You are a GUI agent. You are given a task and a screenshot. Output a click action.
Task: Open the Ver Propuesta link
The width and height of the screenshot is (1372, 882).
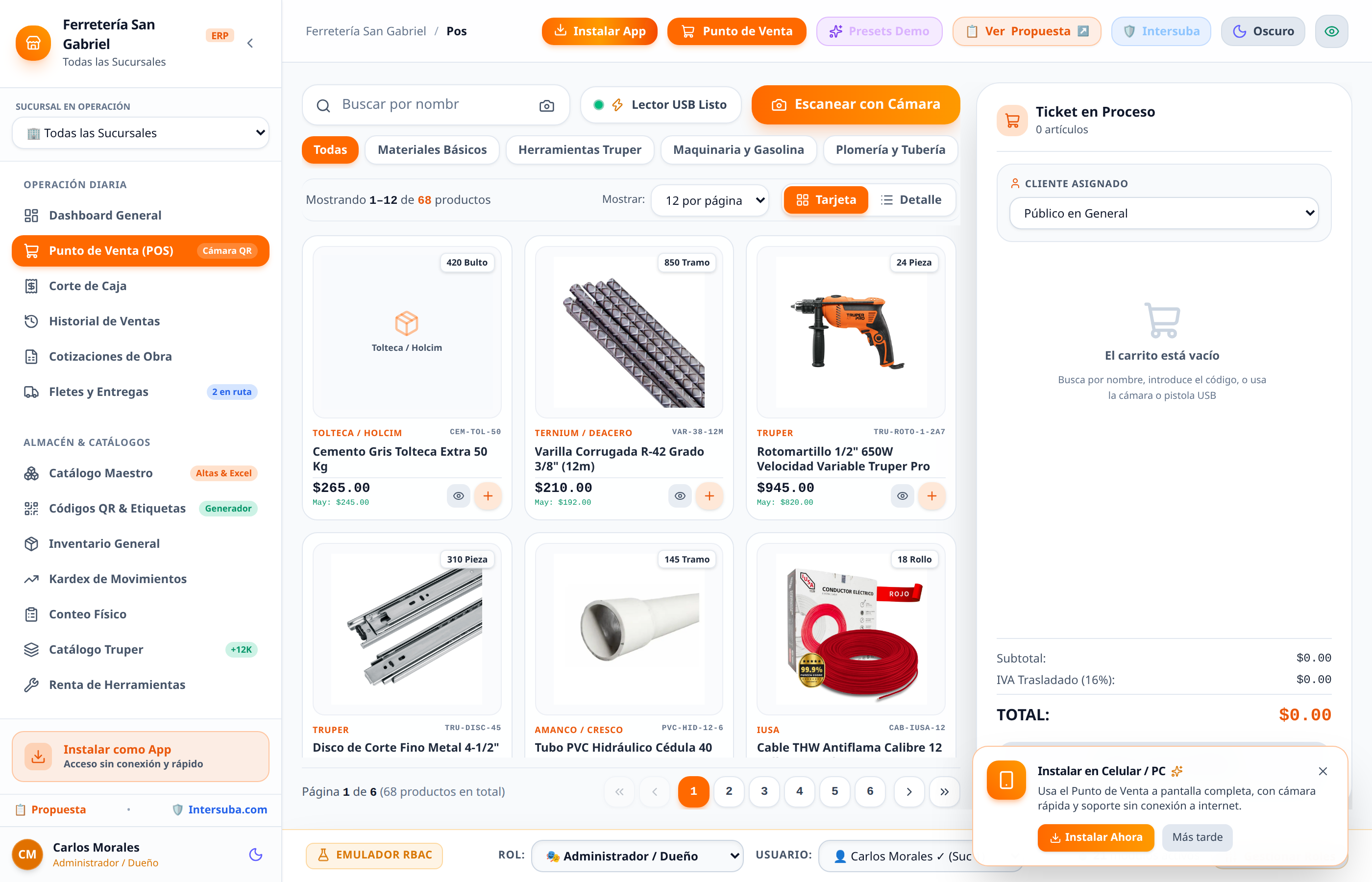[1027, 31]
